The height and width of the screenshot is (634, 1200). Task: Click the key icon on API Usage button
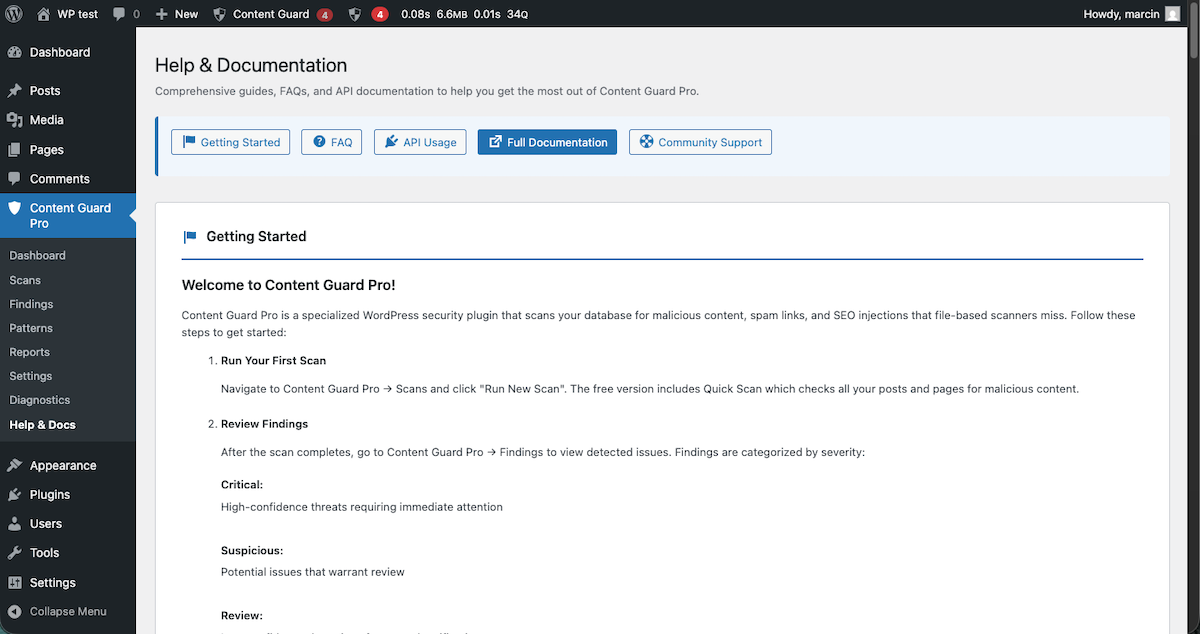click(x=390, y=142)
